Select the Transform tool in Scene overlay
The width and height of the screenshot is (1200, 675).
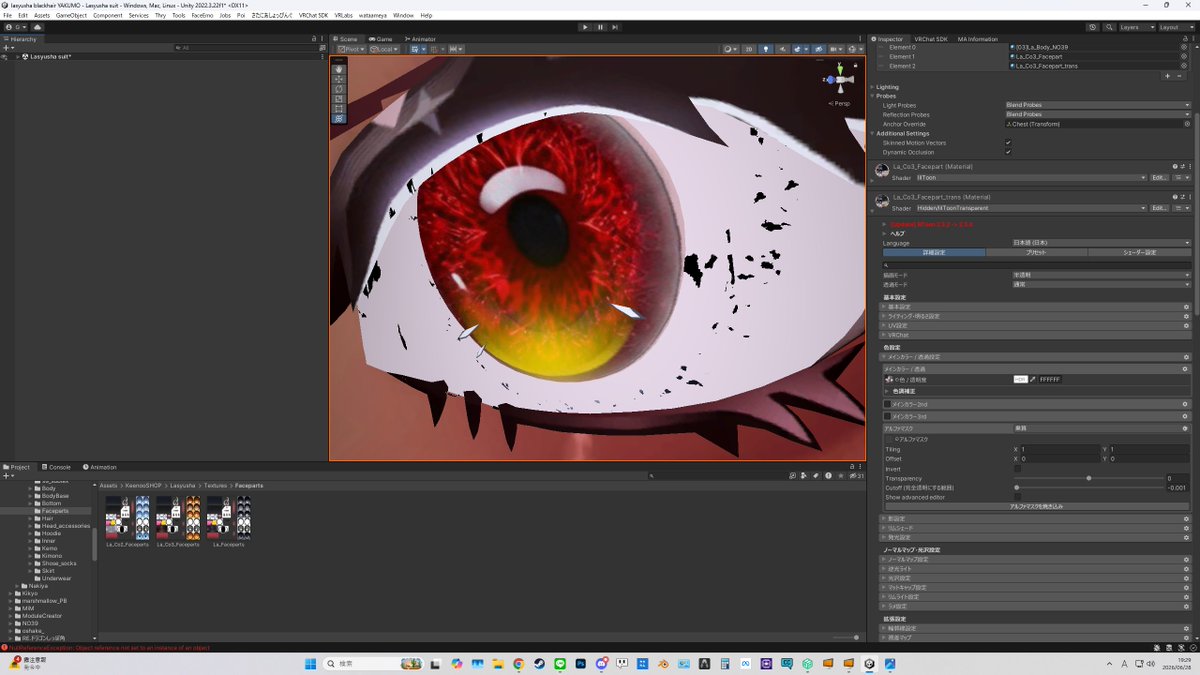point(339,118)
